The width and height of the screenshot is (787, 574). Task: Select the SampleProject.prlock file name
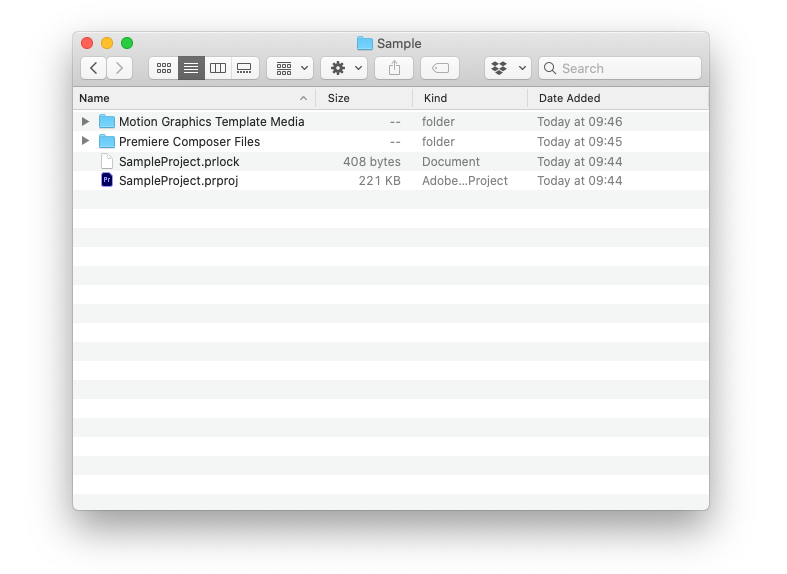coord(179,162)
